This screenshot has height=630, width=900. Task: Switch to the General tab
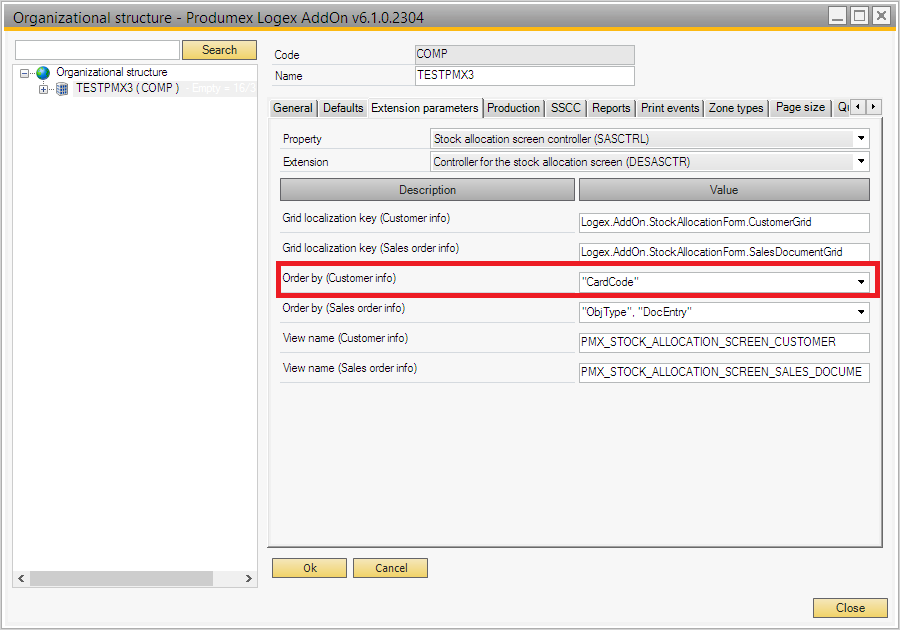point(293,108)
